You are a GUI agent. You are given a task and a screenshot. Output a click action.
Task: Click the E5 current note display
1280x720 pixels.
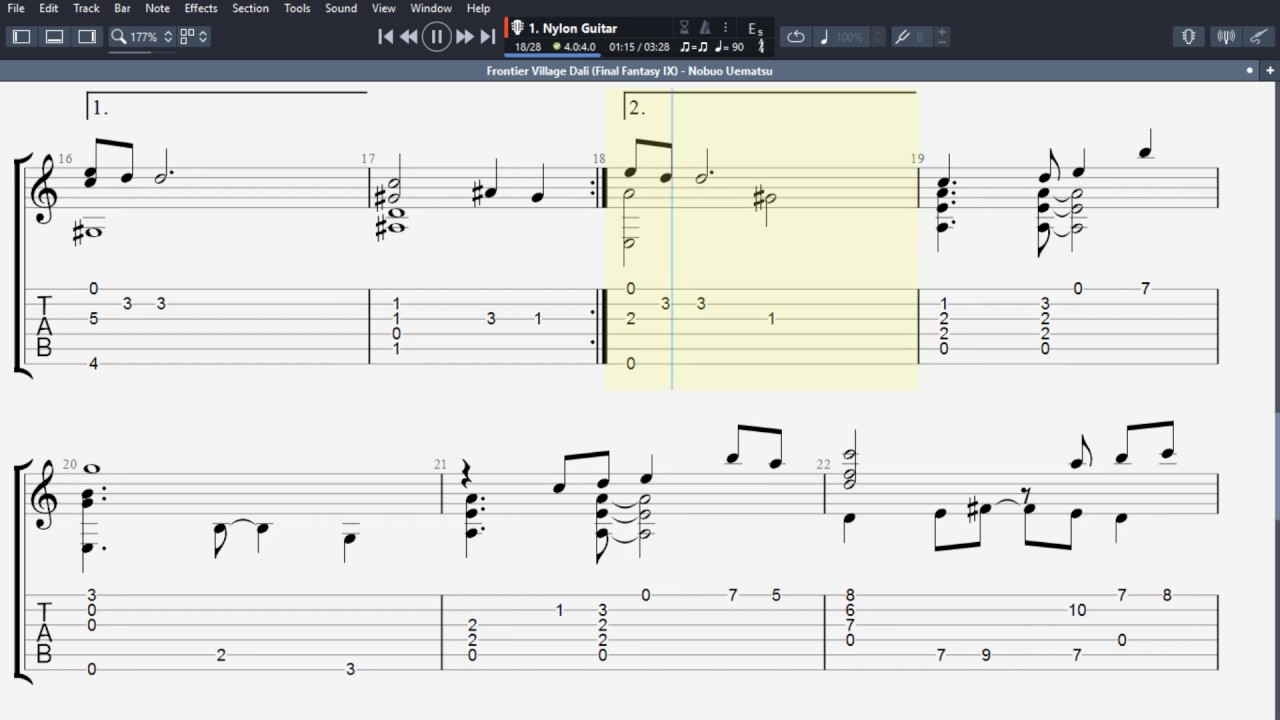click(x=755, y=30)
